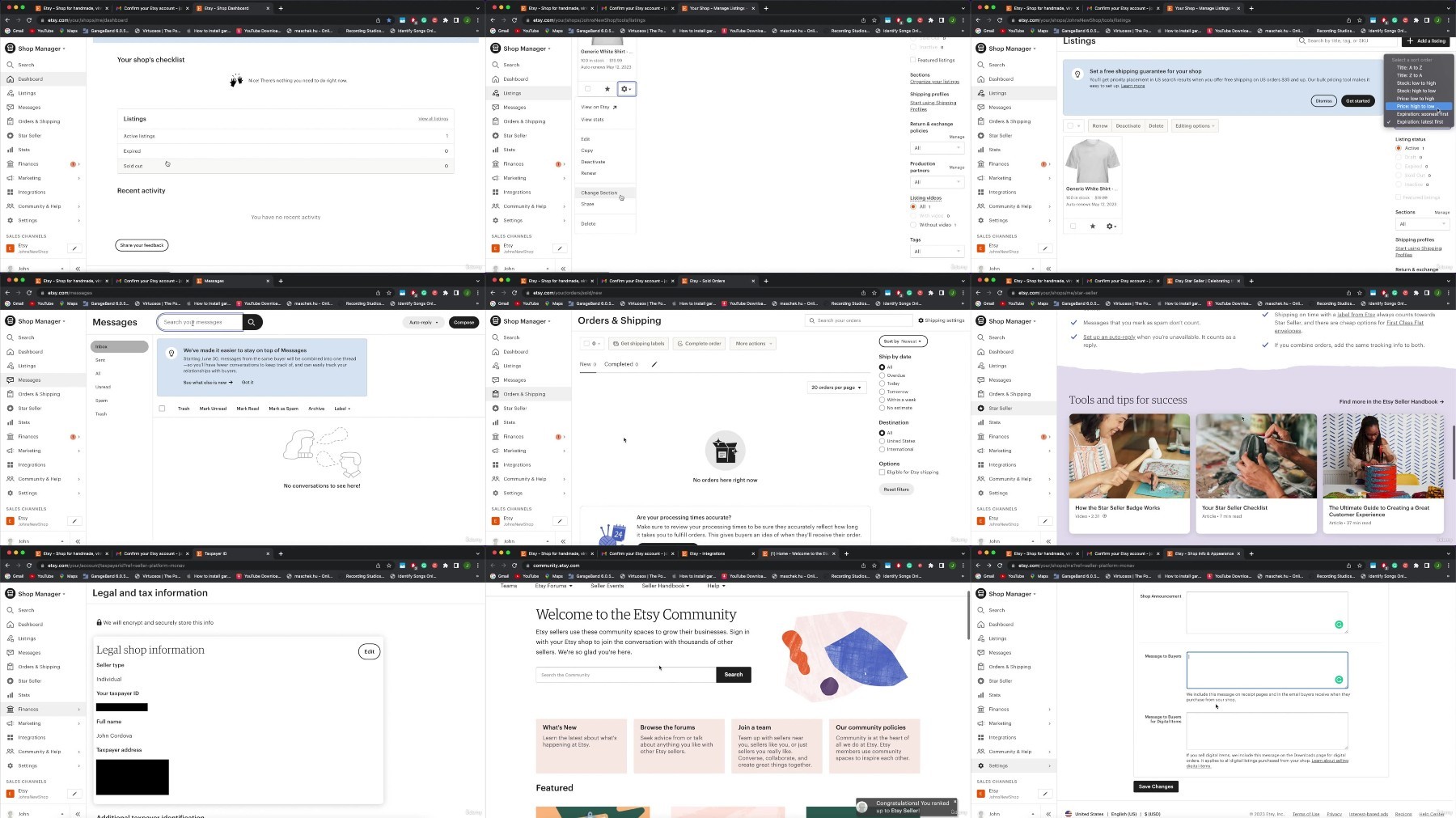Tick the Eligible for Etsy shipping checkbox

tap(882, 473)
